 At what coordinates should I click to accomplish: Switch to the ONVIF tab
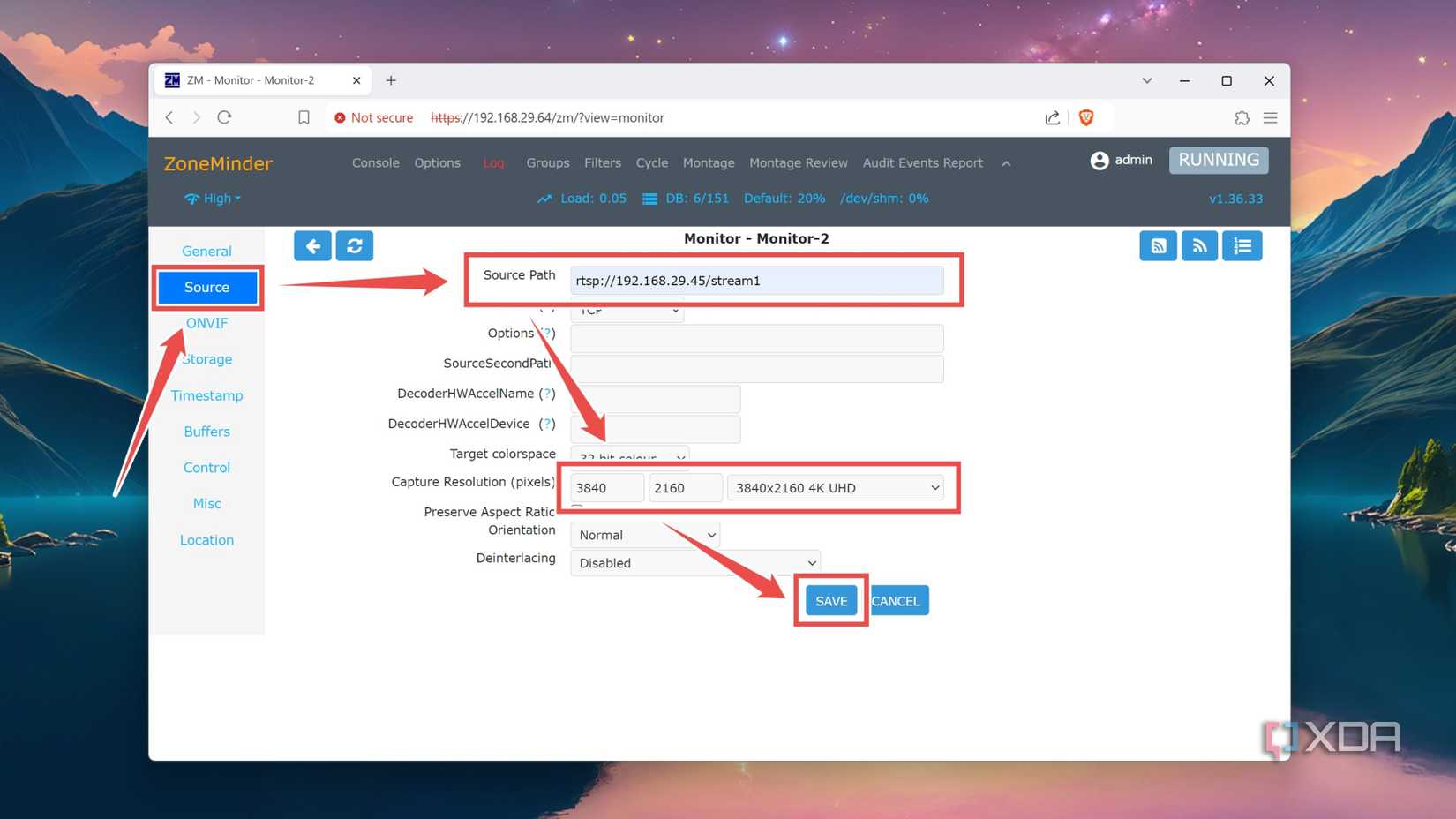click(206, 323)
